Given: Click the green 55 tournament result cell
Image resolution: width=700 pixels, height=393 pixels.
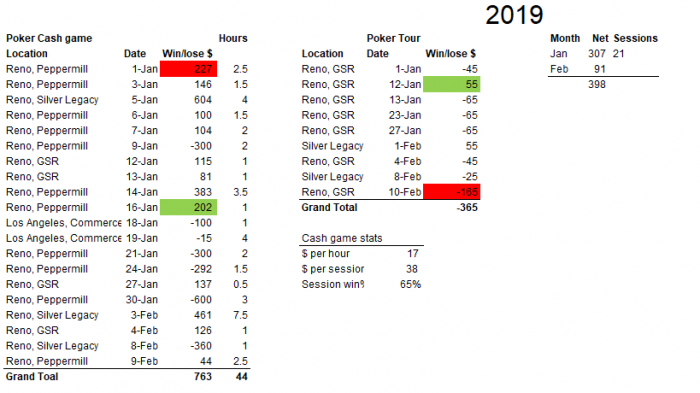Looking at the screenshot, I should [x=451, y=84].
